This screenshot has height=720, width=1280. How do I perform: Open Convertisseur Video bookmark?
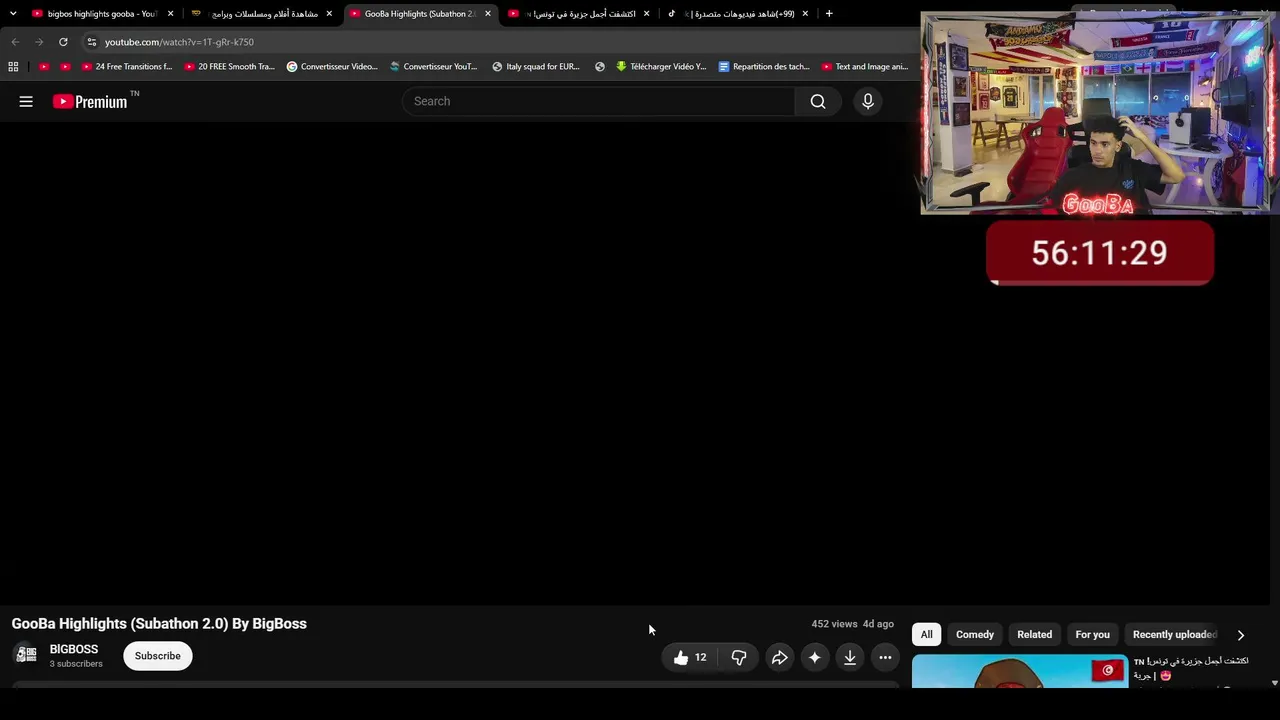tap(332, 67)
